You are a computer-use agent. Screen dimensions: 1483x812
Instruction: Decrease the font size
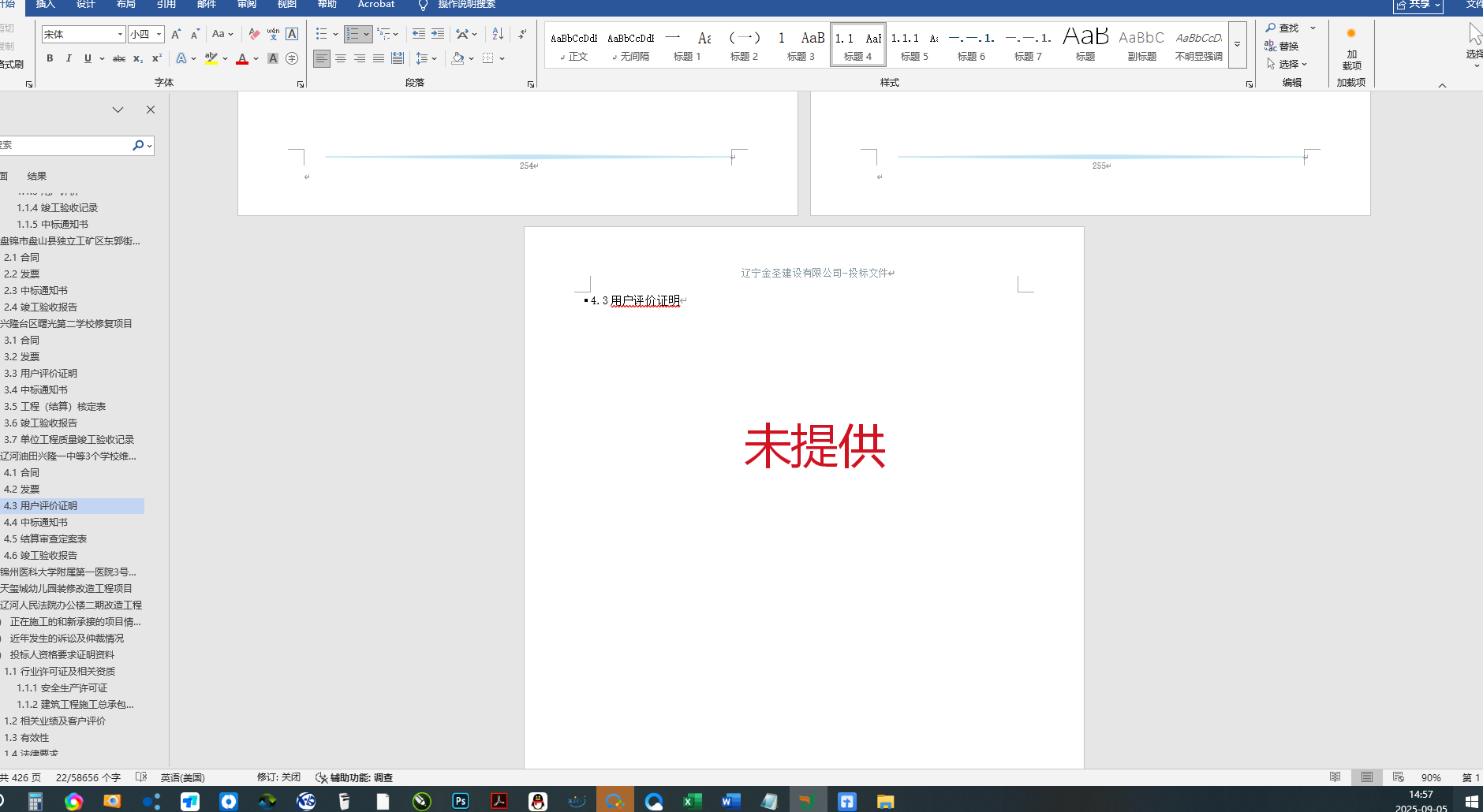[x=195, y=34]
